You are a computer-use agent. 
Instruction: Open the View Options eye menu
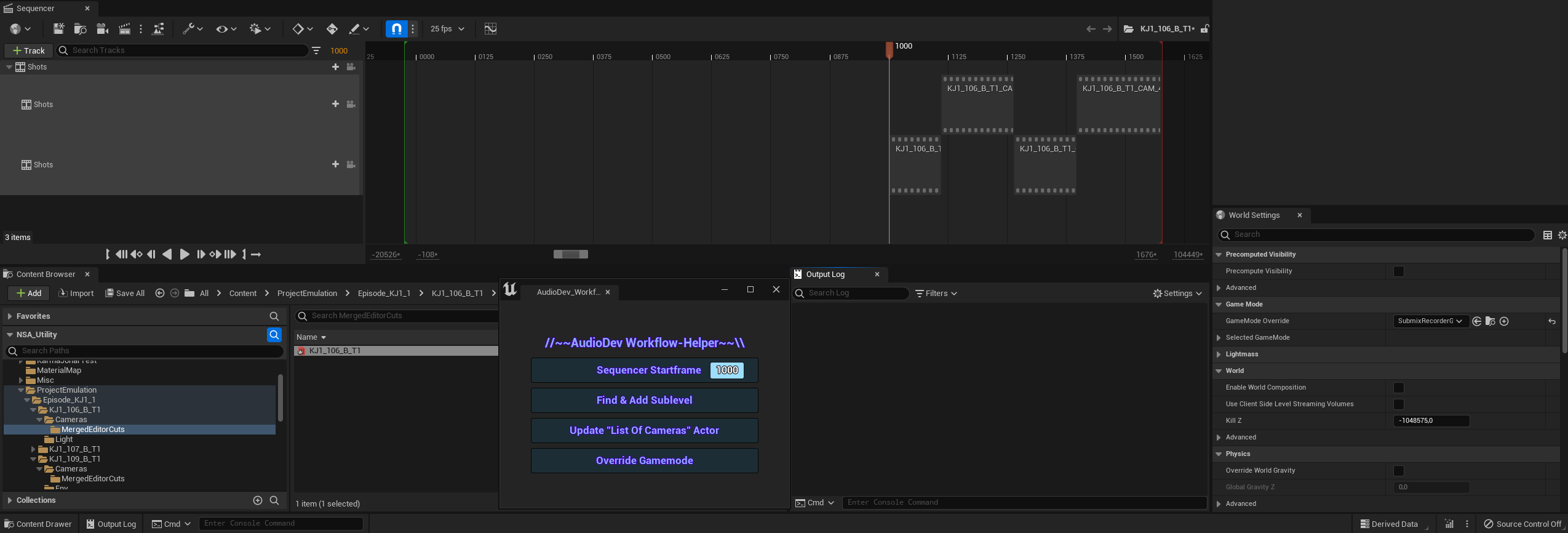click(226, 28)
